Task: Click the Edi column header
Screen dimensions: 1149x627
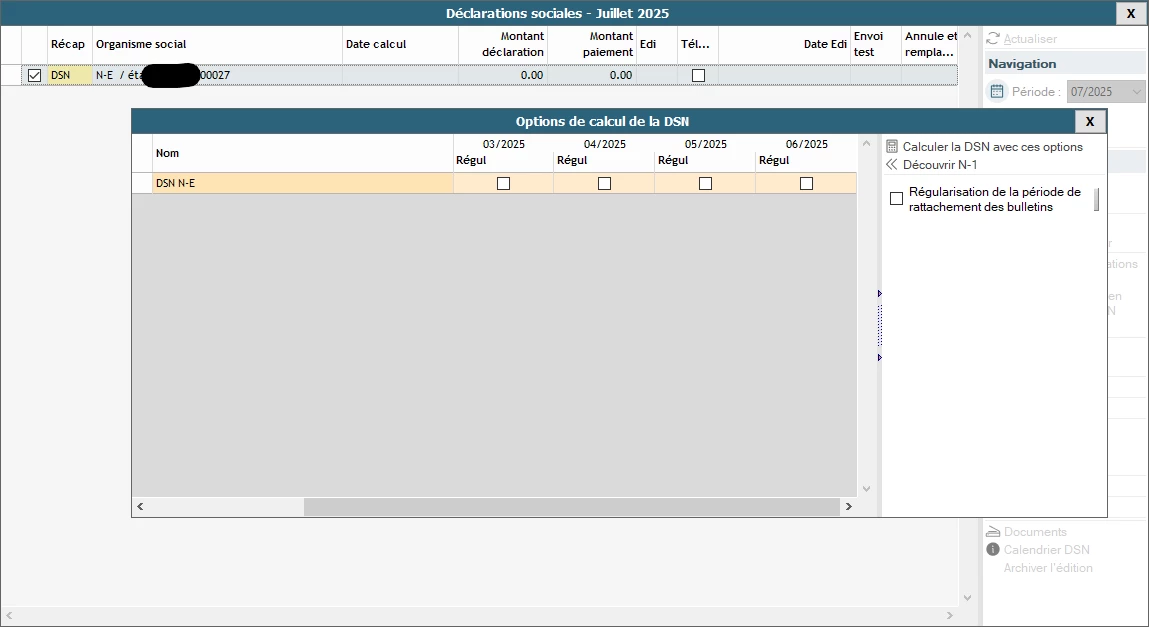Action: tap(657, 44)
